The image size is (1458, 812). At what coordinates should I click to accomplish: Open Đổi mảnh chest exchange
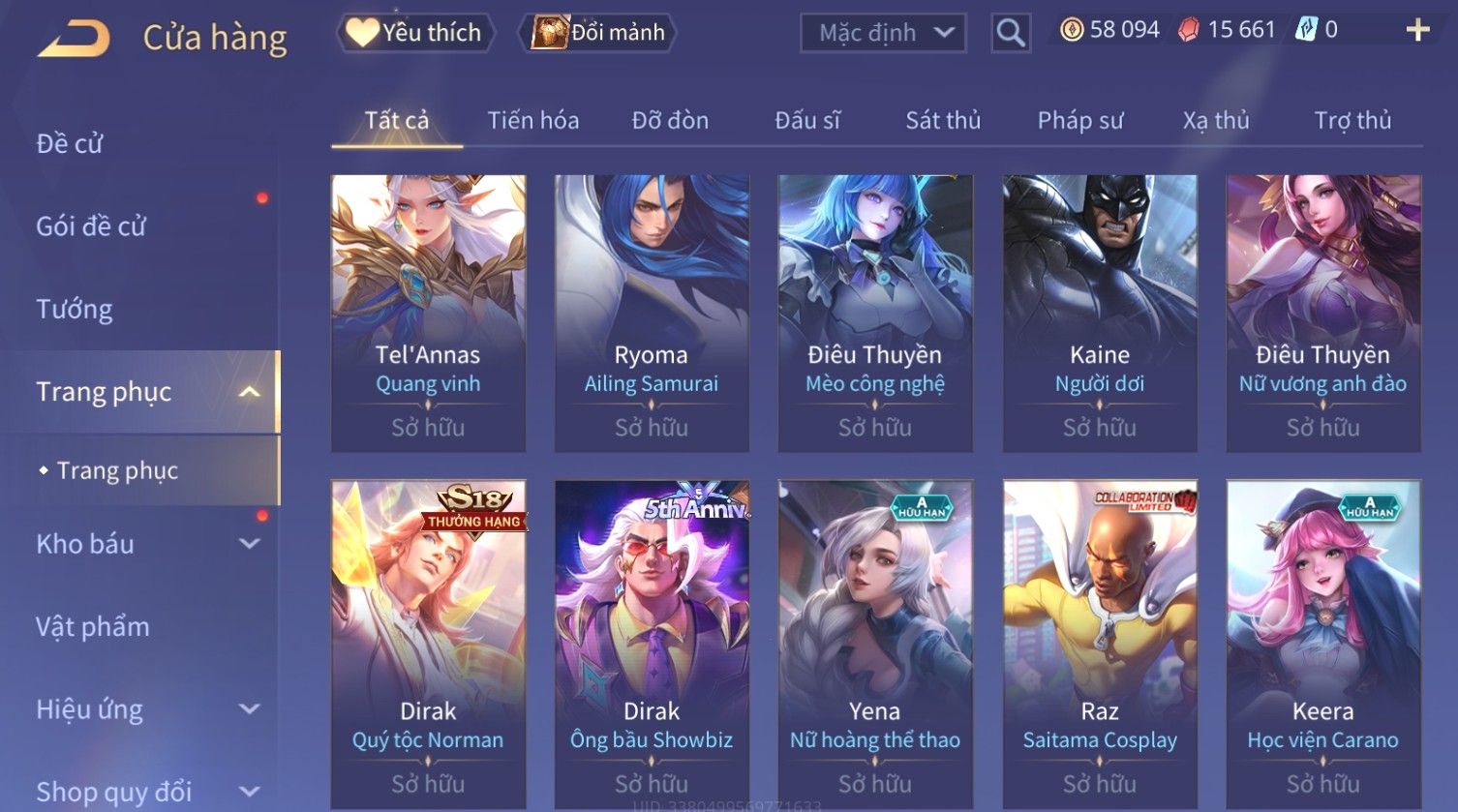pos(598,33)
